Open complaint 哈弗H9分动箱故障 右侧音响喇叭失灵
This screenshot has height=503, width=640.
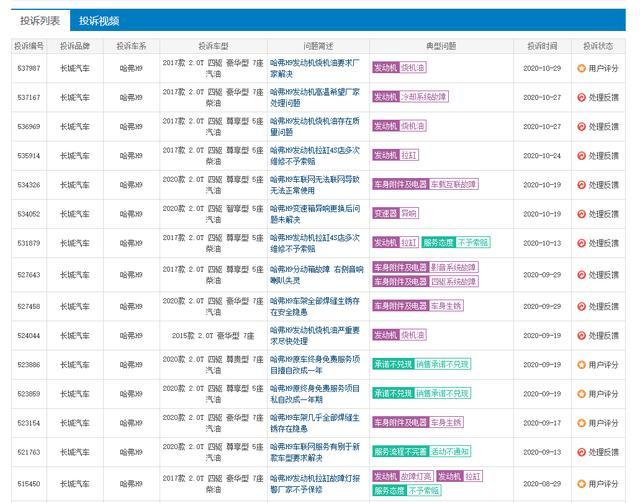[316, 275]
